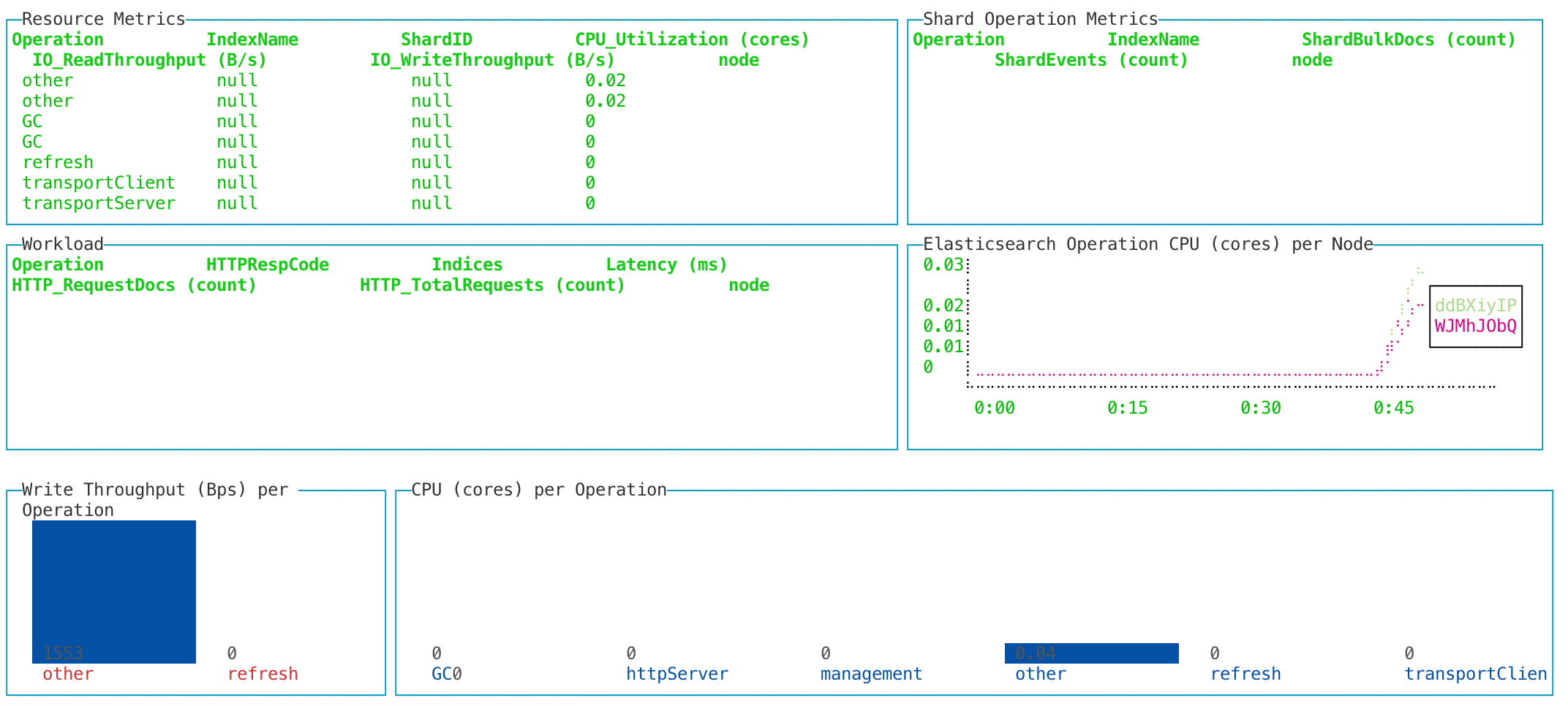Click the 0:30 time axis label
This screenshot has width=1568, height=706.
coord(1260,408)
